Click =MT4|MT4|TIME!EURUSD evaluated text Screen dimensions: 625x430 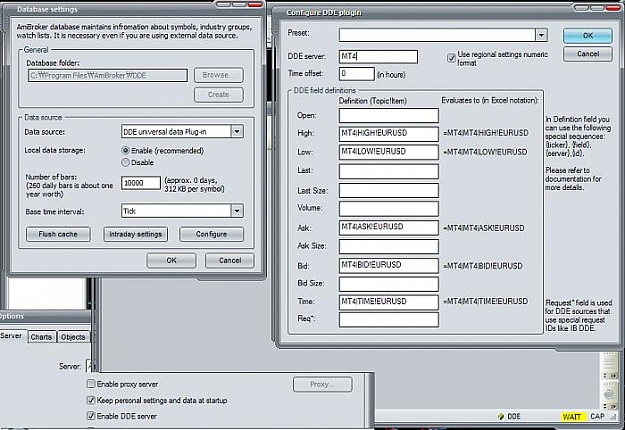485,302
